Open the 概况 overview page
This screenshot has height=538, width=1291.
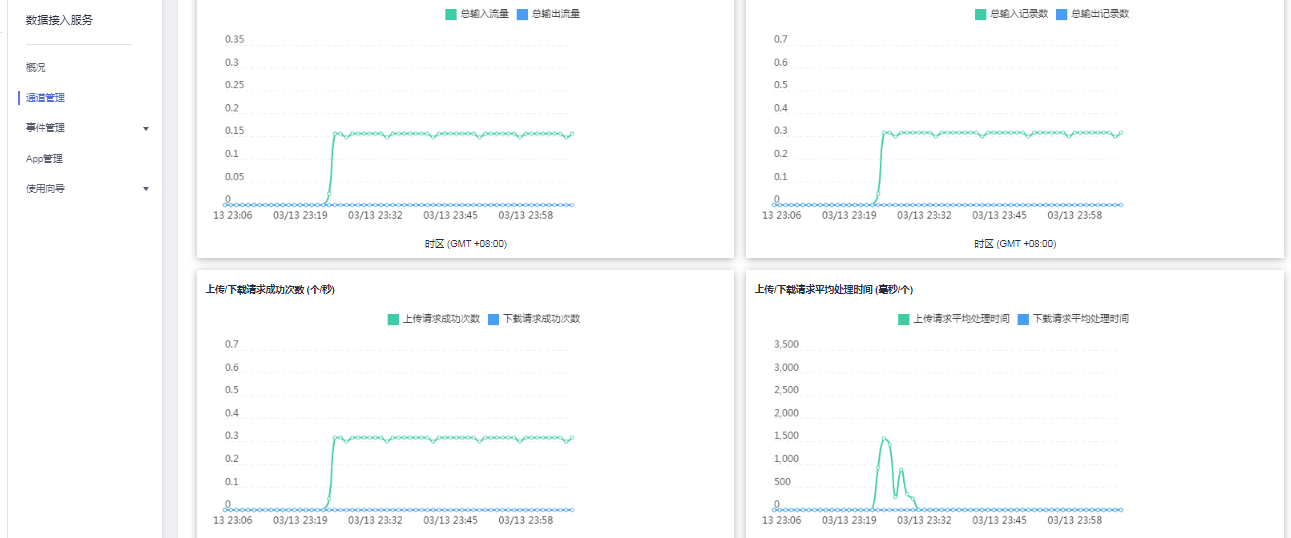pos(36,67)
